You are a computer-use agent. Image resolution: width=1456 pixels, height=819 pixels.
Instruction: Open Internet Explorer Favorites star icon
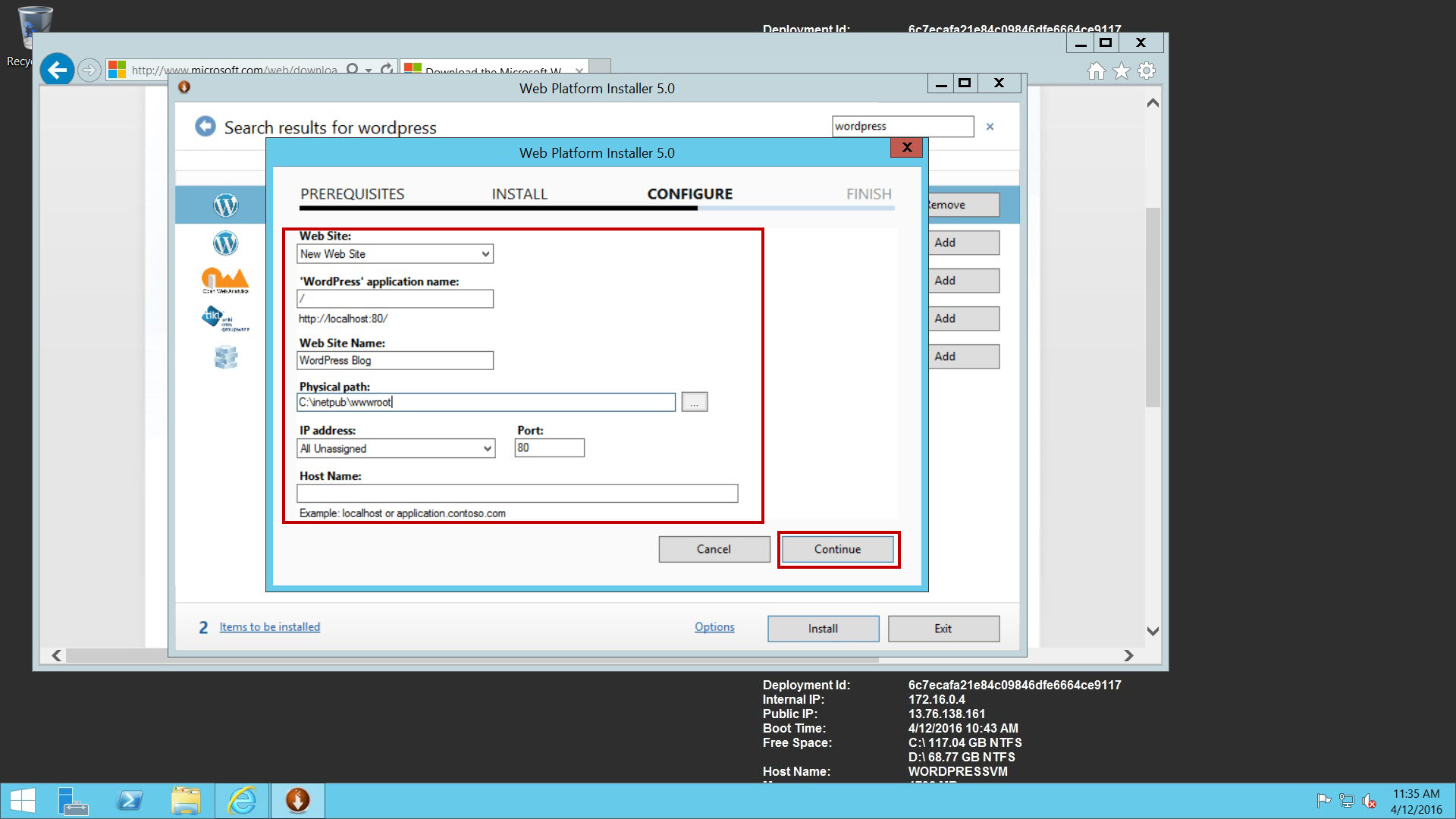(1122, 71)
